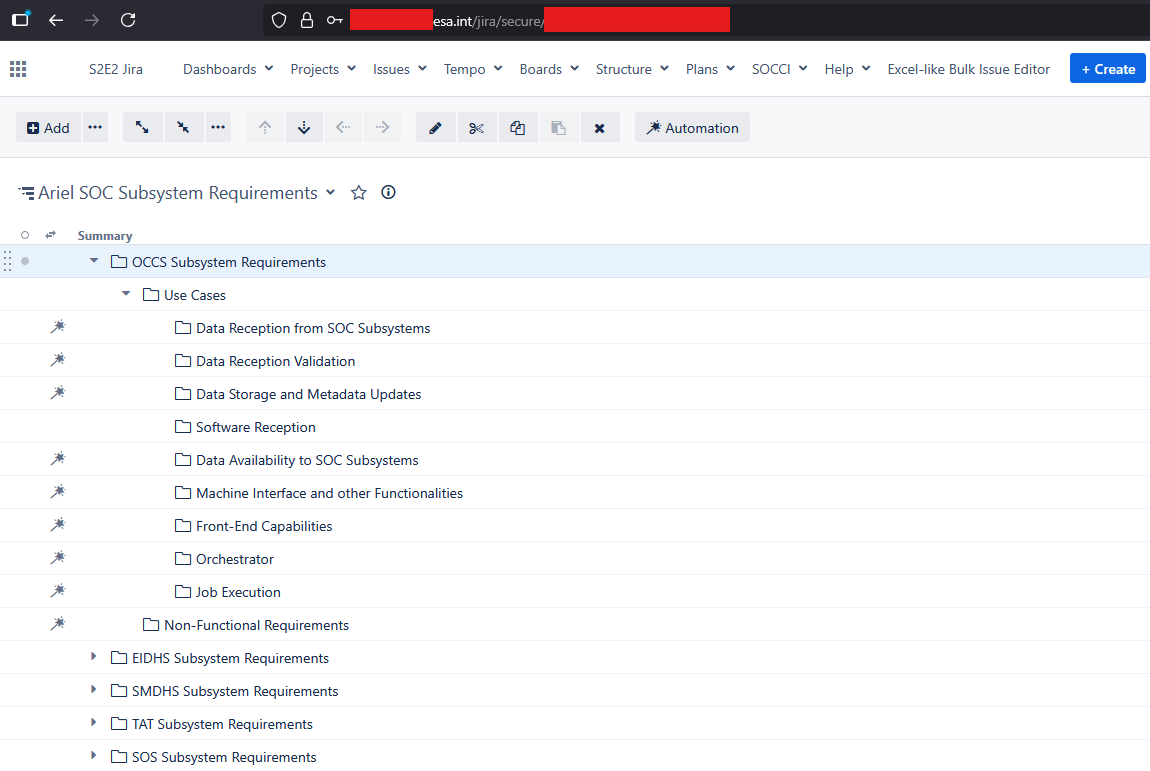The image size is (1150, 771).
Task: Collapse the OCCS Subsystem Requirements folder
Action: 94,261
